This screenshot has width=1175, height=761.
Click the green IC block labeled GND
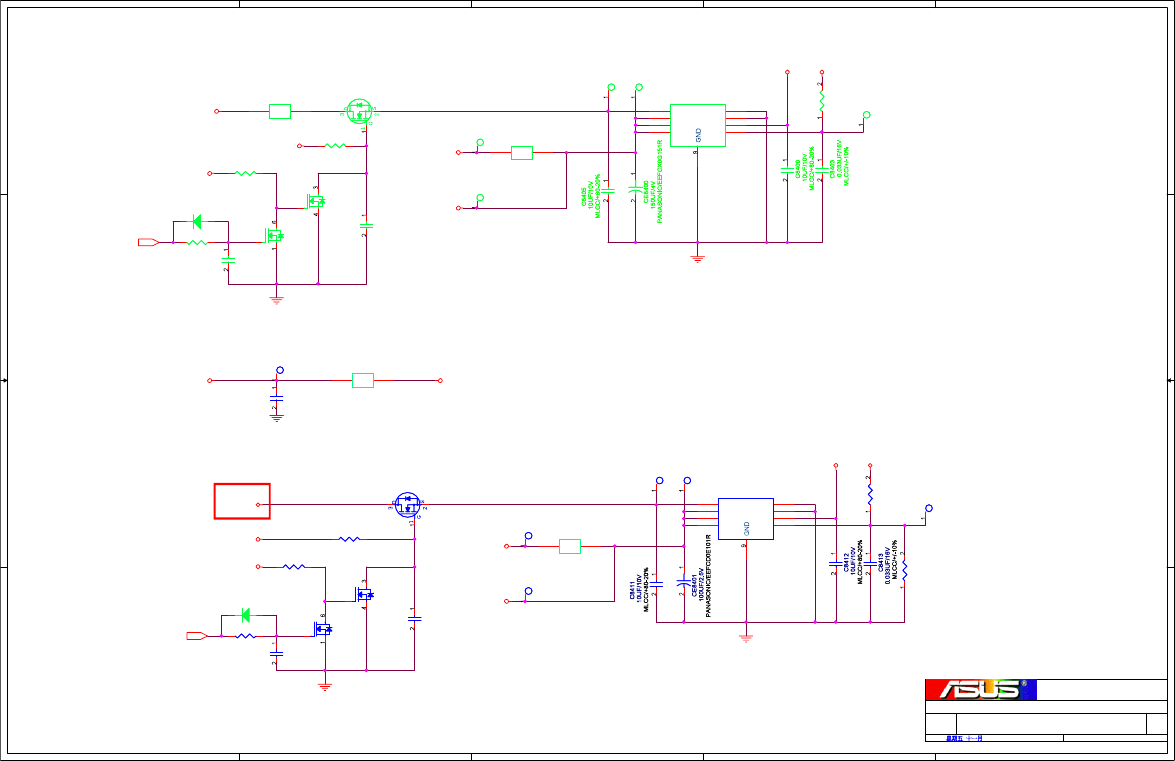point(698,125)
